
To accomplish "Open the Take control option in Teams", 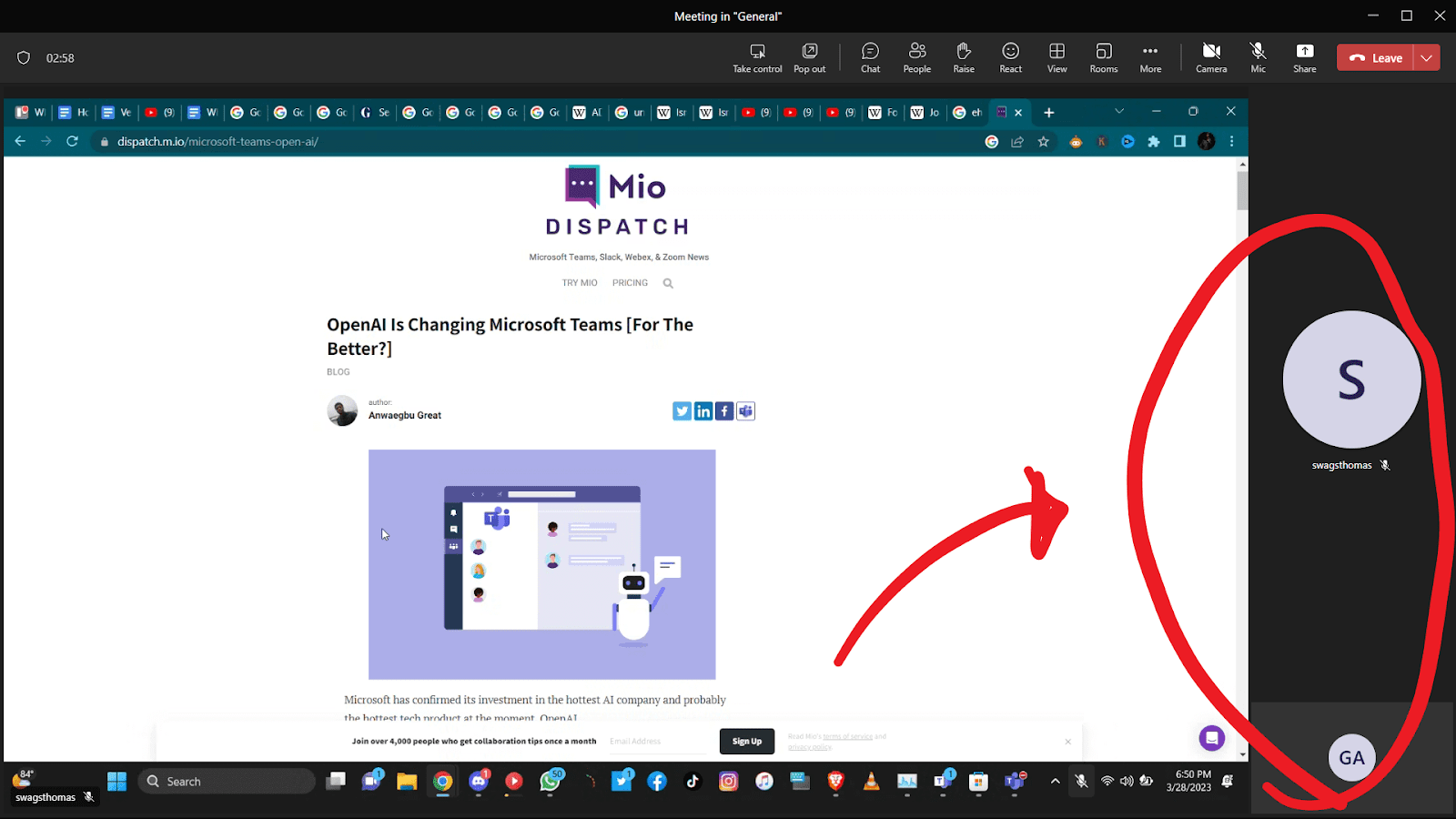I will pyautogui.click(x=757, y=58).
